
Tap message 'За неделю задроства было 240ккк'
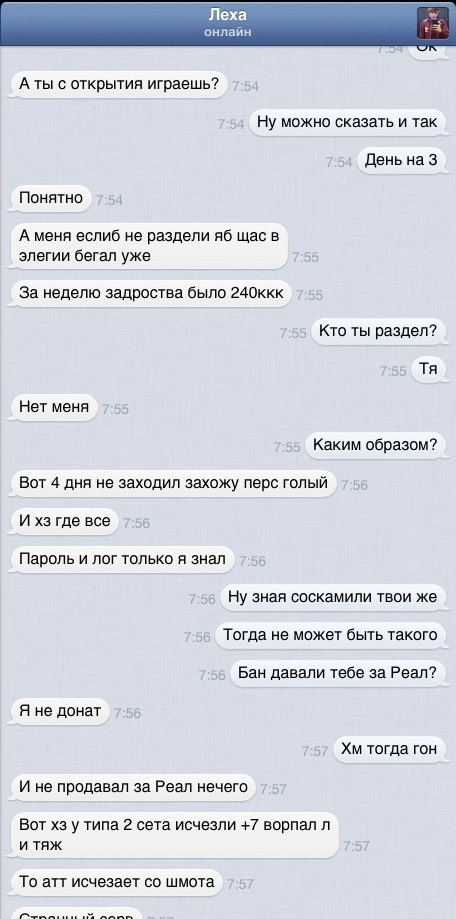click(x=151, y=292)
